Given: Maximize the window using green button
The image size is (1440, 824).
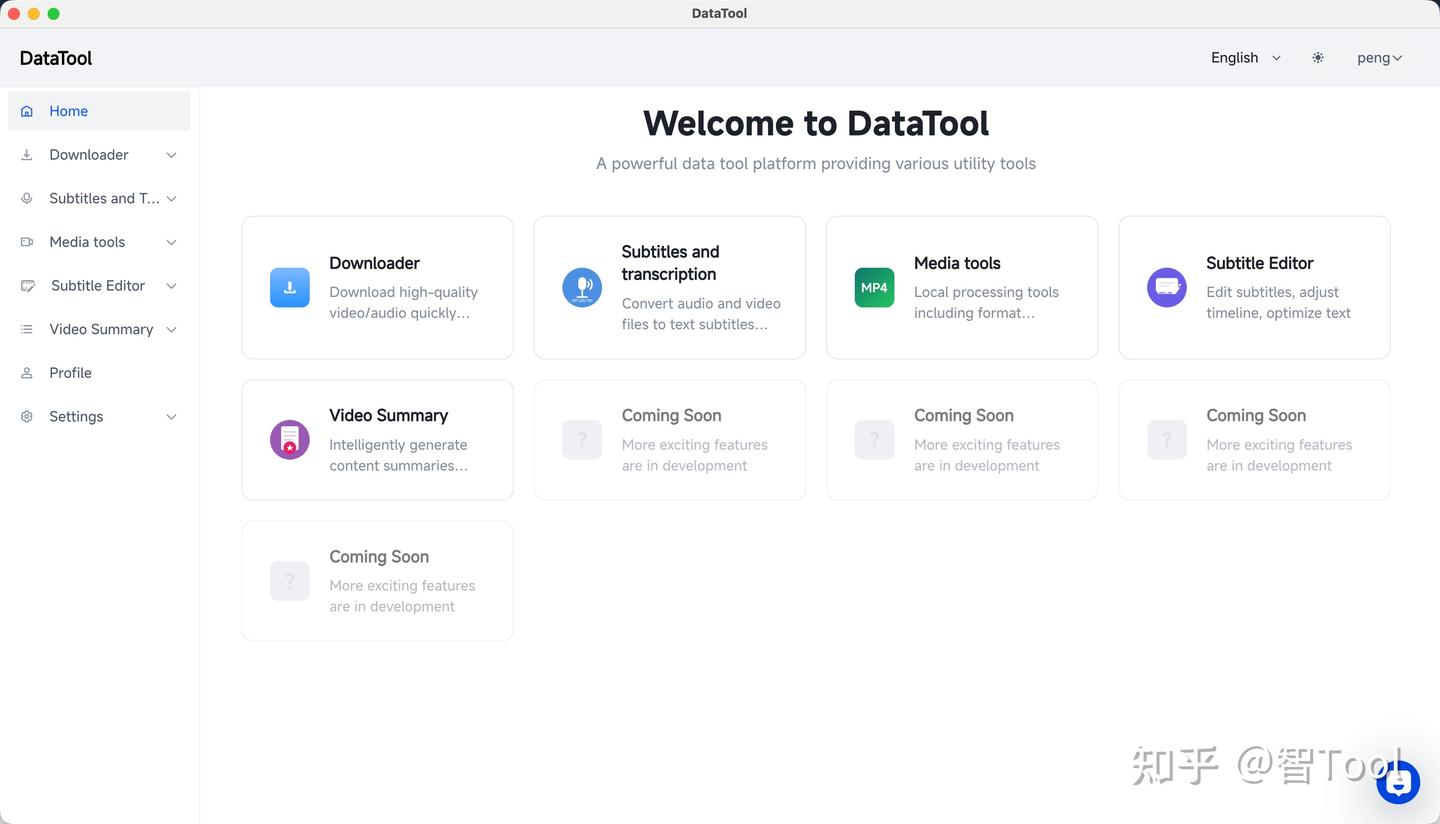Looking at the screenshot, I should [54, 14].
